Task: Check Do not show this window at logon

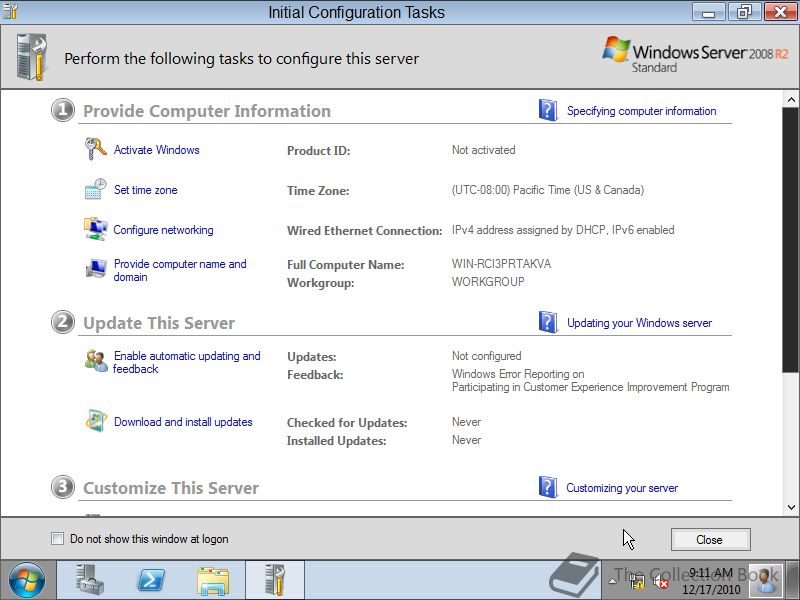Action: click(58, 538)
